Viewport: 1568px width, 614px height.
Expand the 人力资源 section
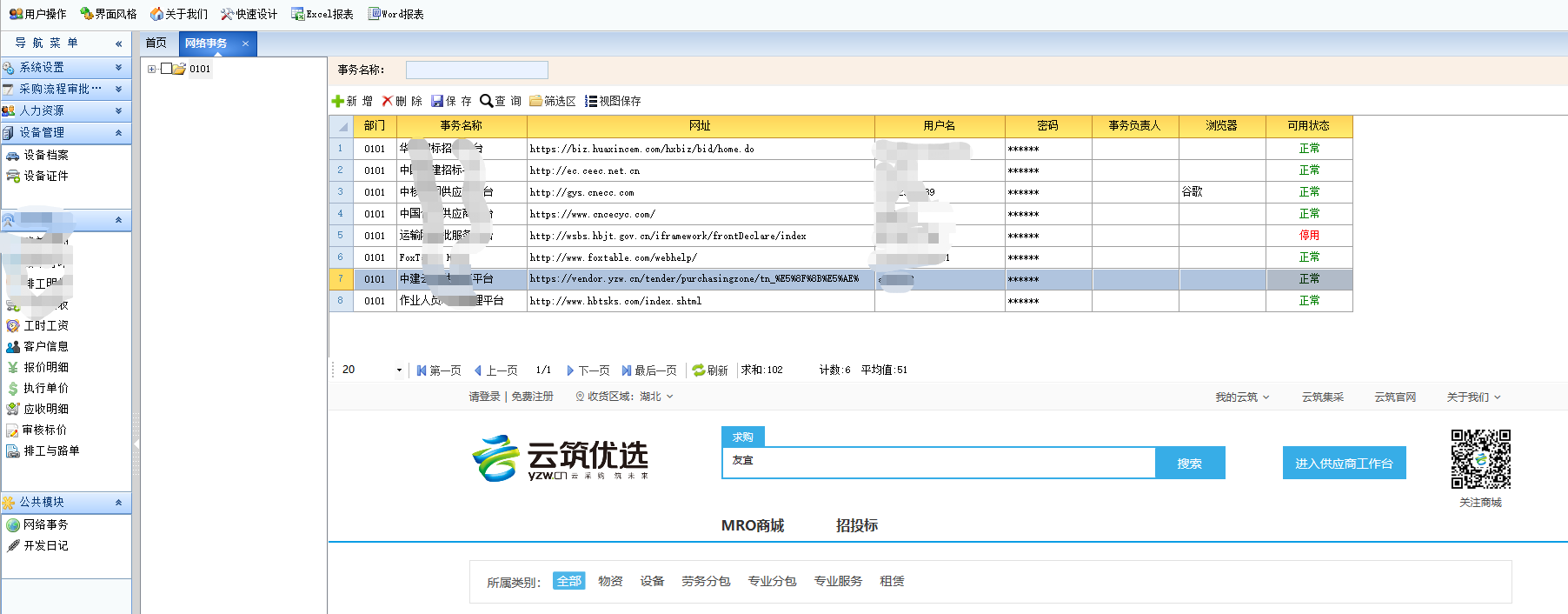coord(66,110)
